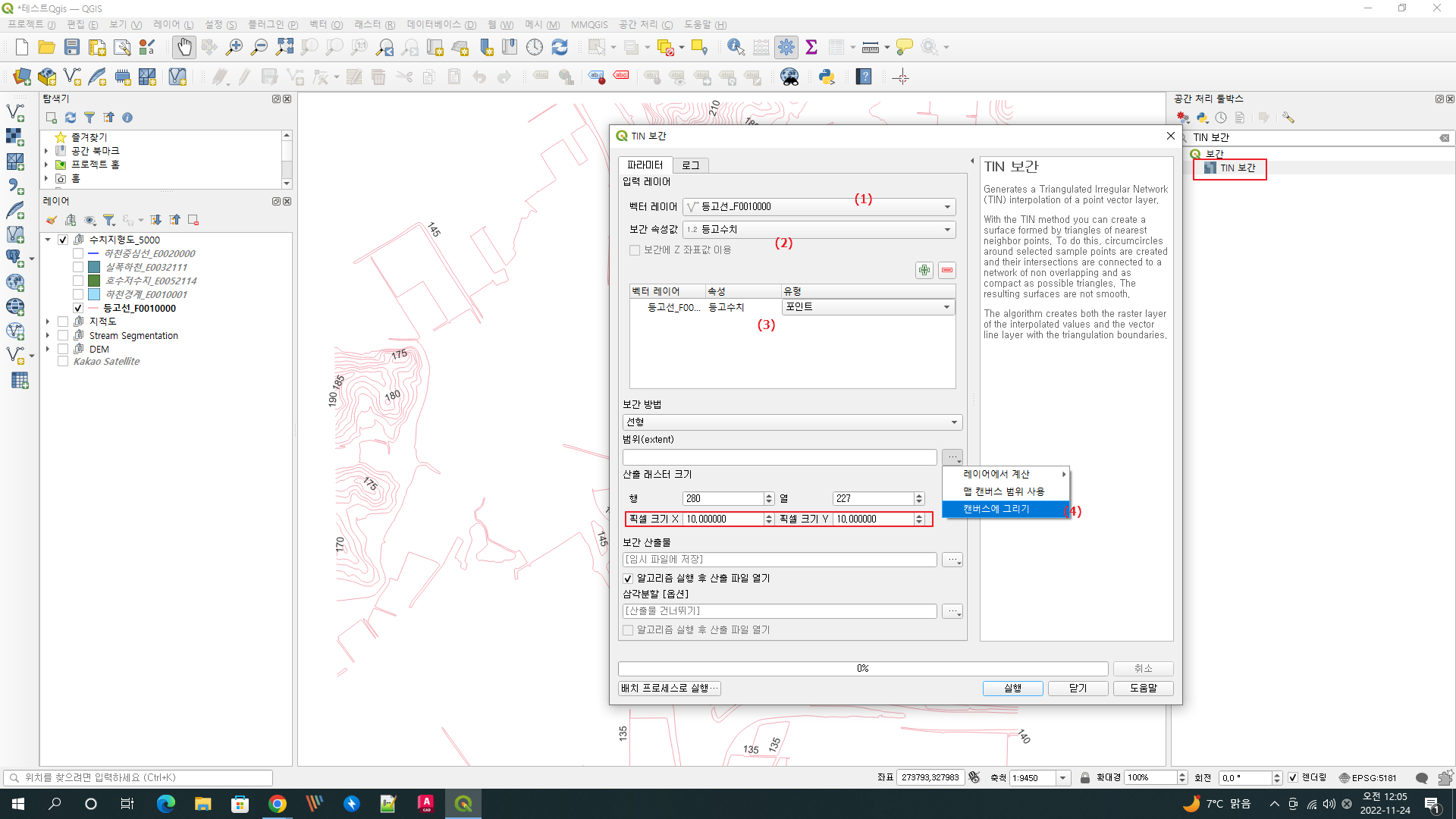Select 캔버스에 그리기 menu entry
This screenshot has height=819, width=1456.
pyautogui.click(x=996, y=510)
